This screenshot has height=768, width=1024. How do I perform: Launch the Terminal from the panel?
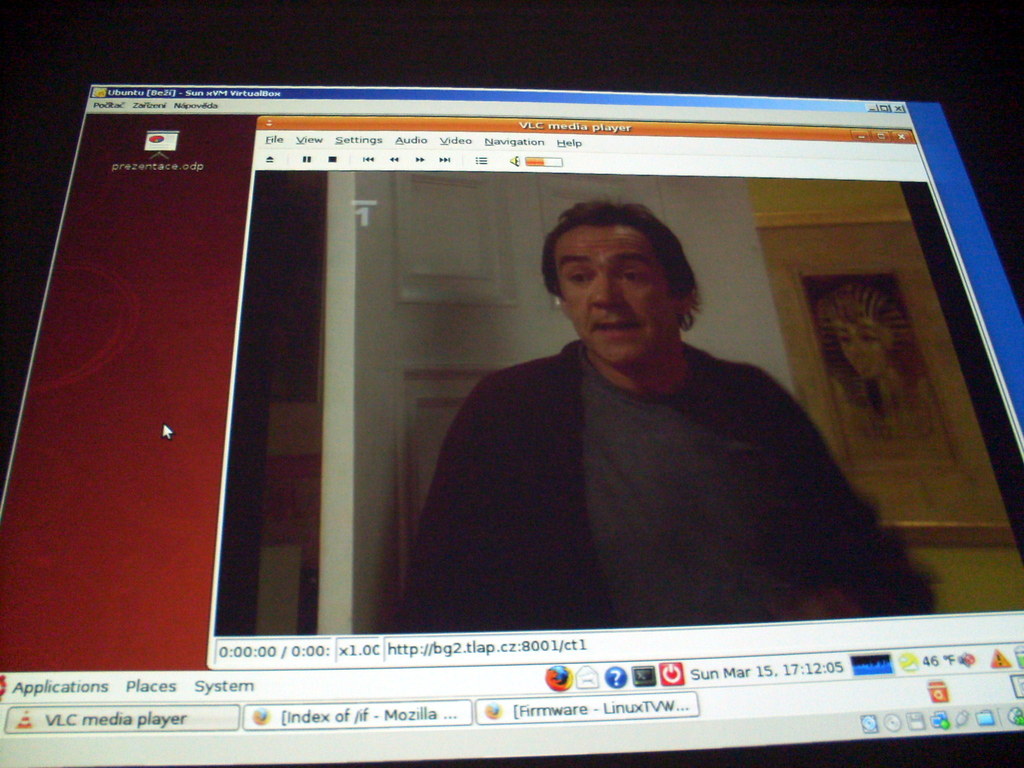644,676
